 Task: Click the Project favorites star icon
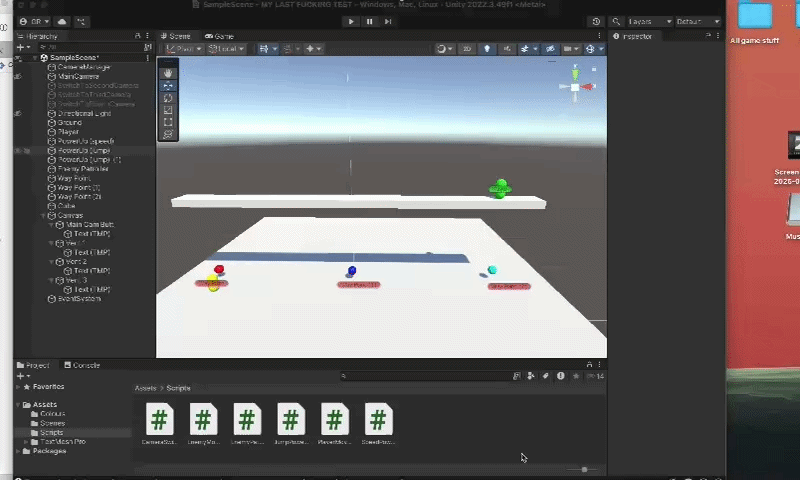pos(576,376)
